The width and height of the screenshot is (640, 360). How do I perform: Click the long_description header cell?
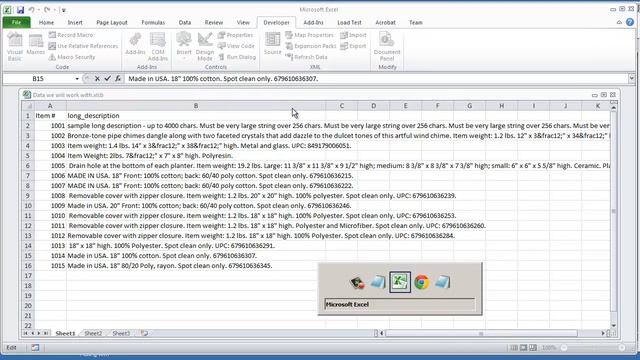coord(196,116)
